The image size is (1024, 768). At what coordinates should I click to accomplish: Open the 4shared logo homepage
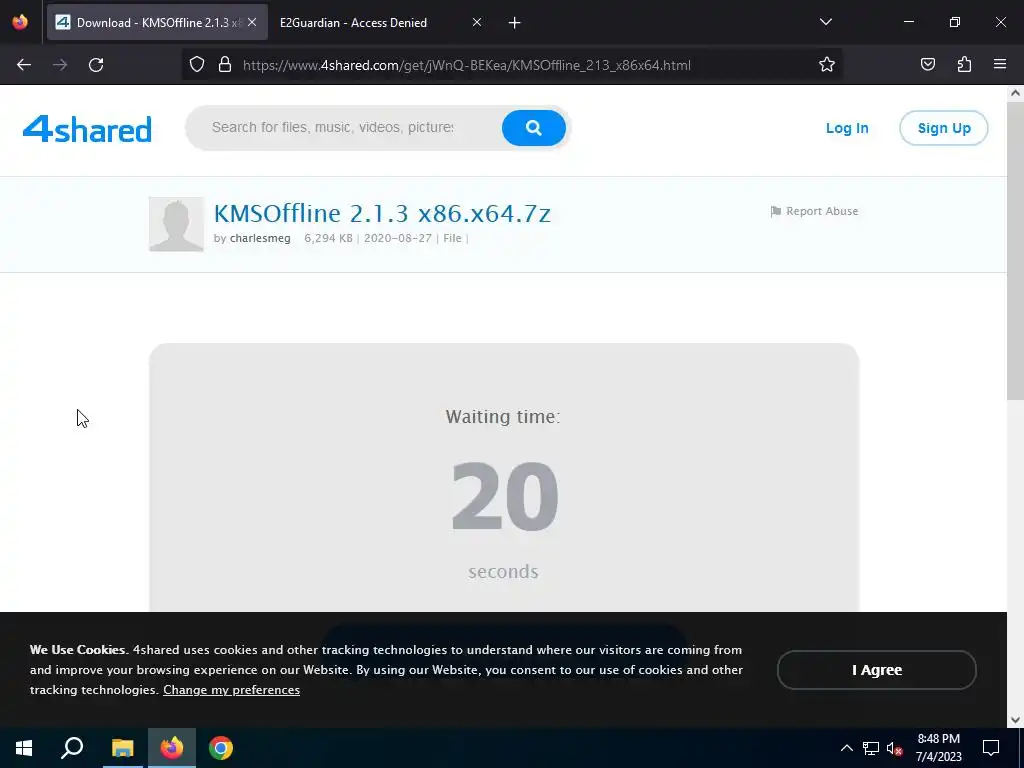click(x=88, y=129)
